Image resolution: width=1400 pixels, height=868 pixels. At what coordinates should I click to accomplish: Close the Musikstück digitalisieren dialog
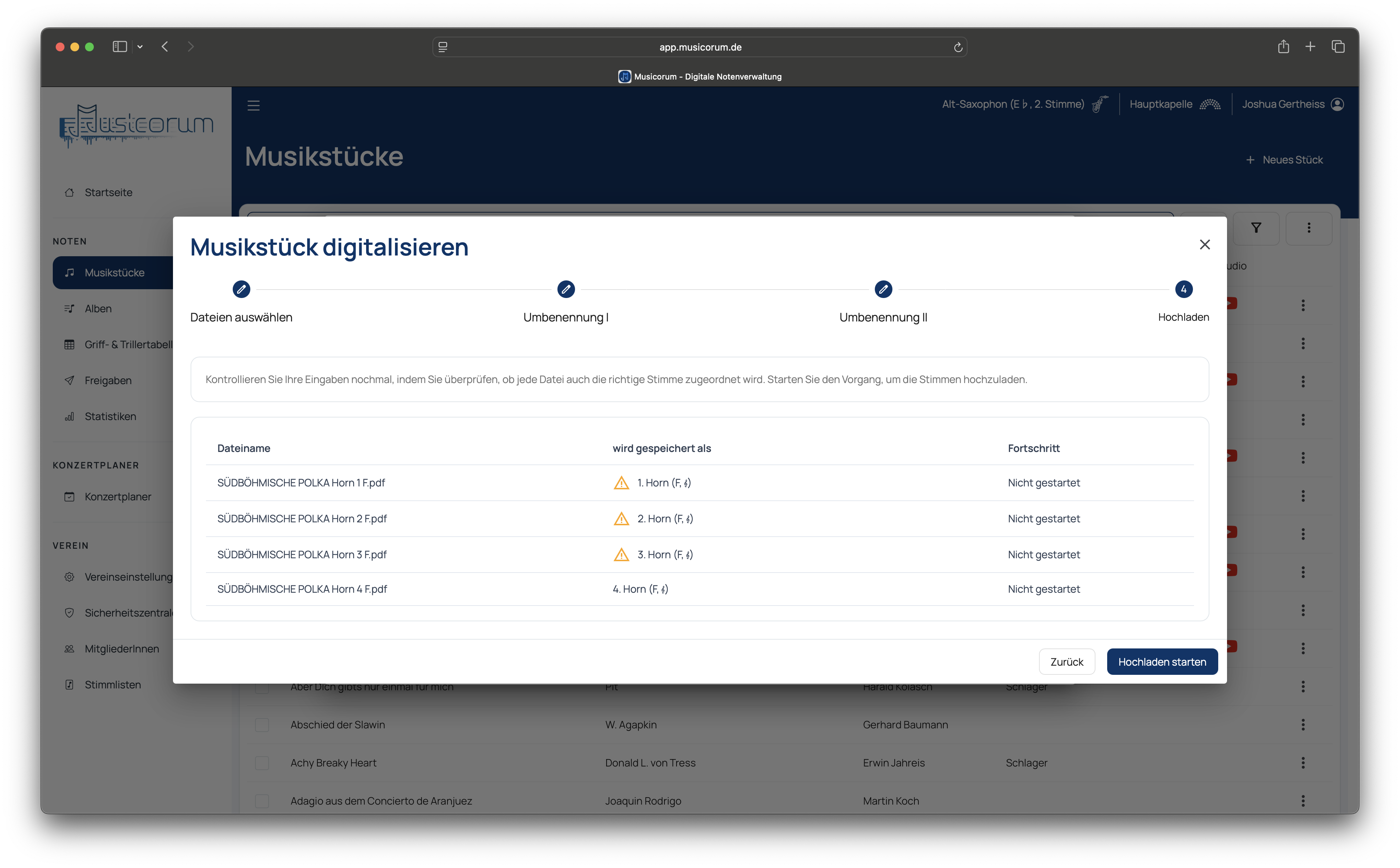1204,244
